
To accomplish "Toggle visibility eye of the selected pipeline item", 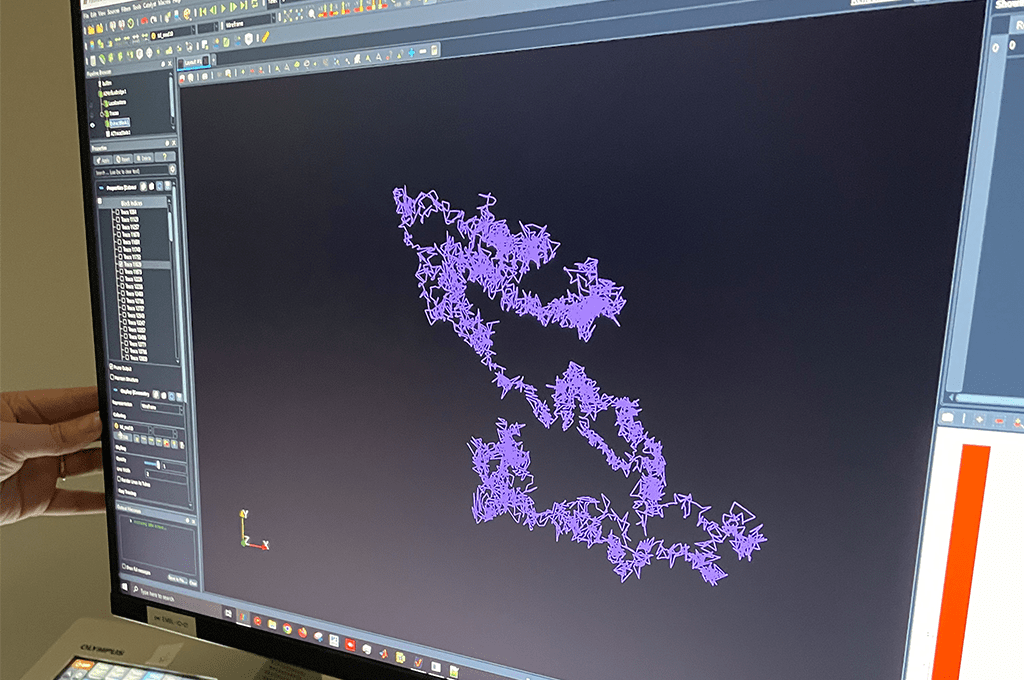I will coord(92,125).
